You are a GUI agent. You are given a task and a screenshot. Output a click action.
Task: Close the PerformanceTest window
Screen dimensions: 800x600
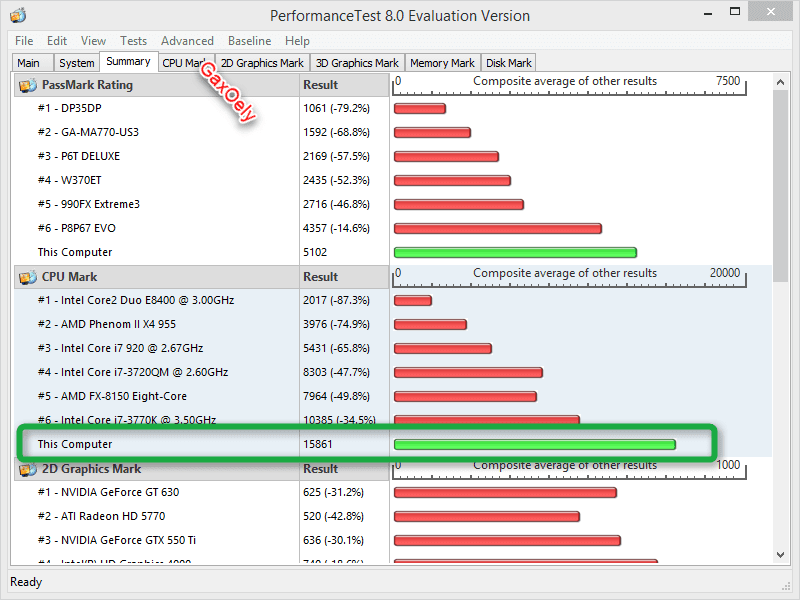(770, 12)
